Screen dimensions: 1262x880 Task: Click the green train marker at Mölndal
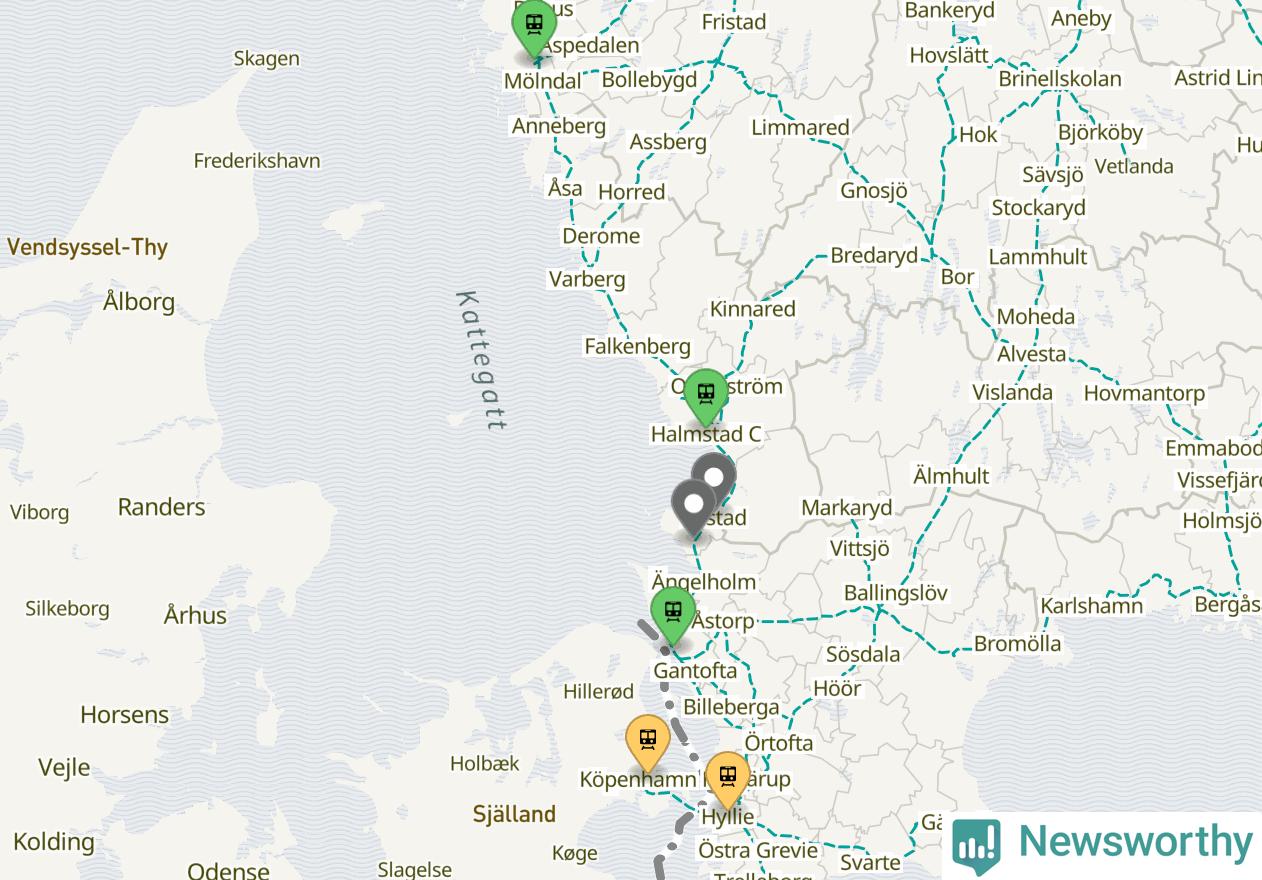534,26
